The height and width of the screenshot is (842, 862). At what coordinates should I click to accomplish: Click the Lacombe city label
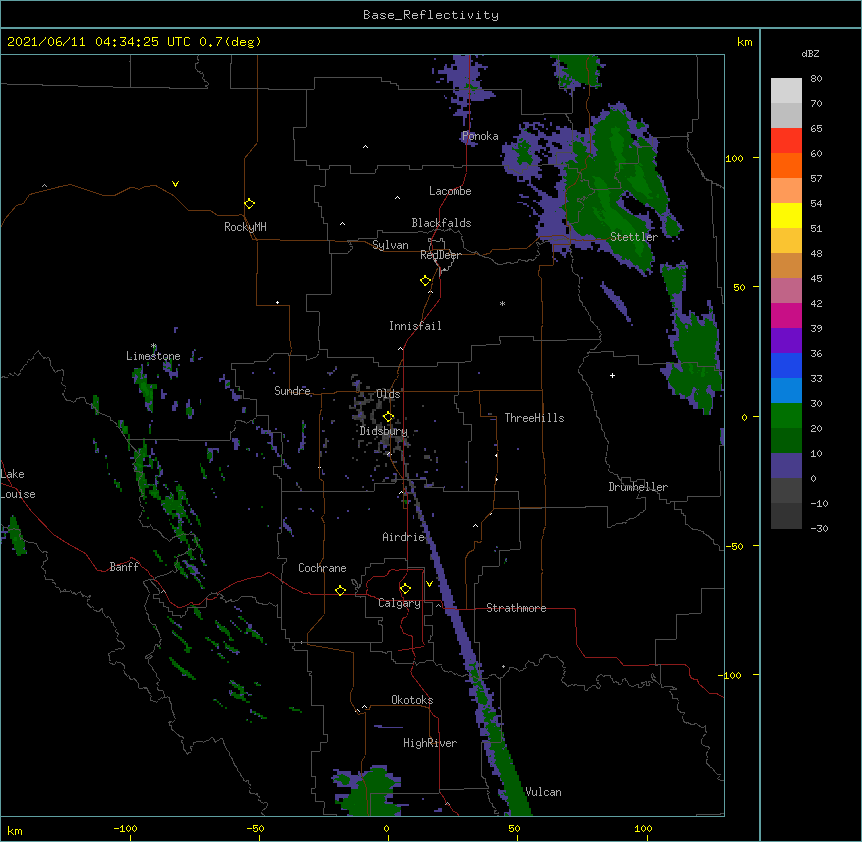coord(450,191)
